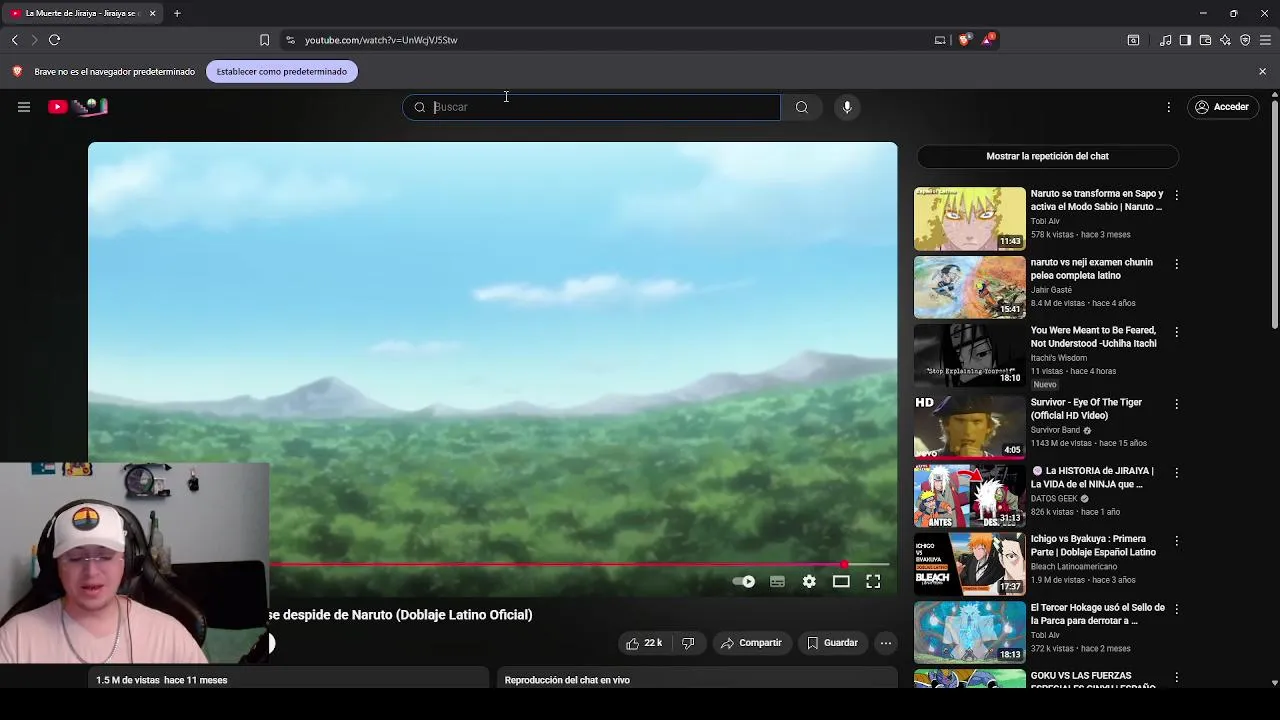Open the site settings icon left of the URL
Viewport: 1280px width, 720px height.
click(290, 40)
